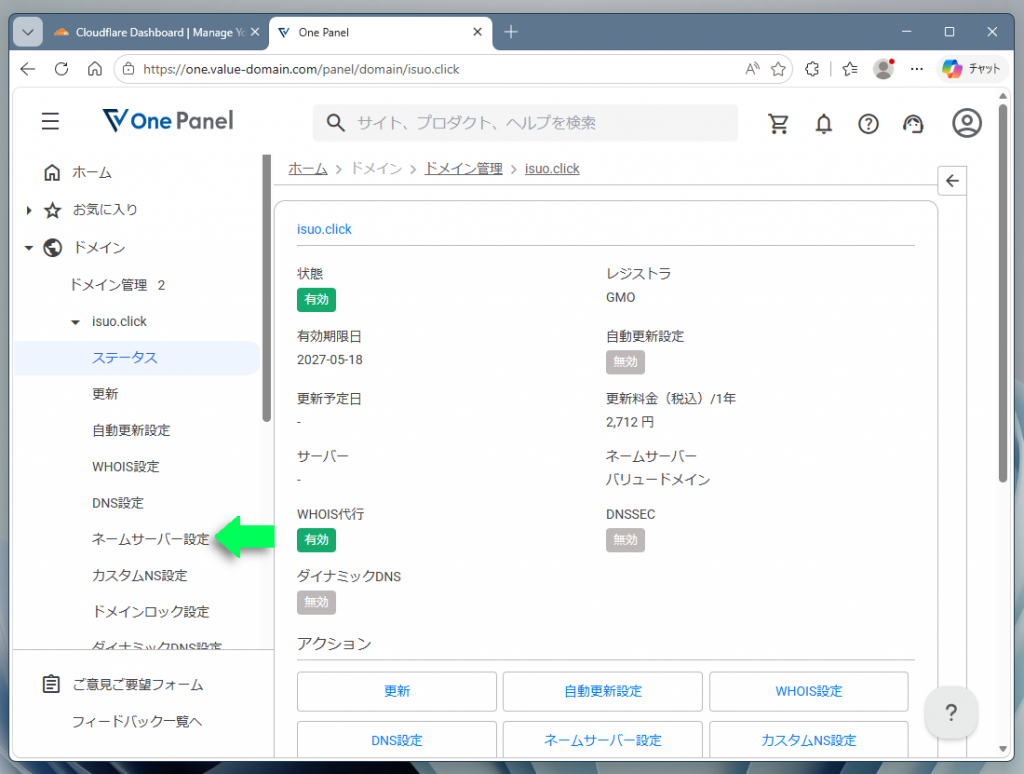
Task: Open ネームサーバー設定 in the sidebar
Action: coord(150,540)
